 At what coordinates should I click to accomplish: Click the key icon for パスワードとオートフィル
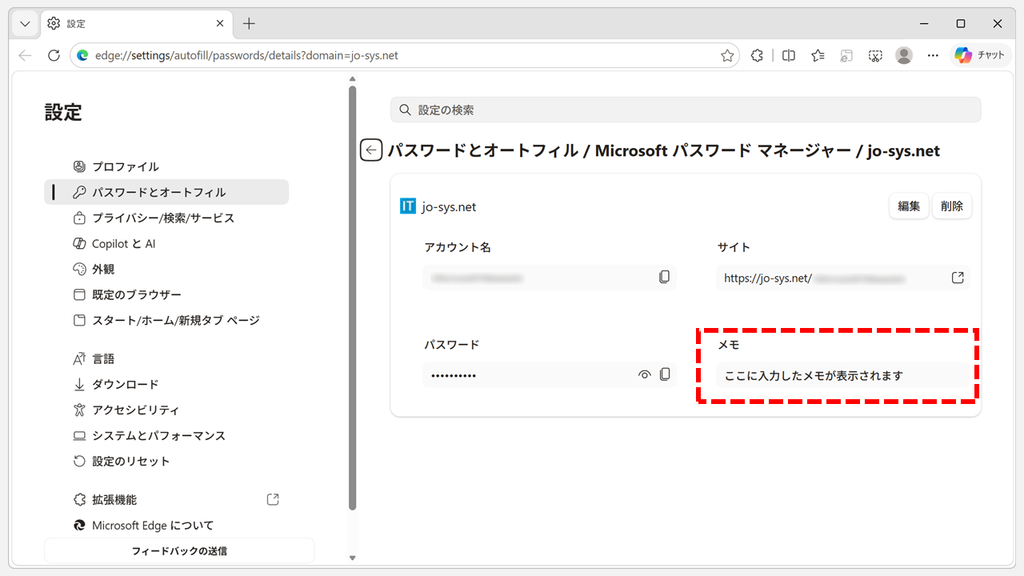pyautogui.click(x=79, y=192)
